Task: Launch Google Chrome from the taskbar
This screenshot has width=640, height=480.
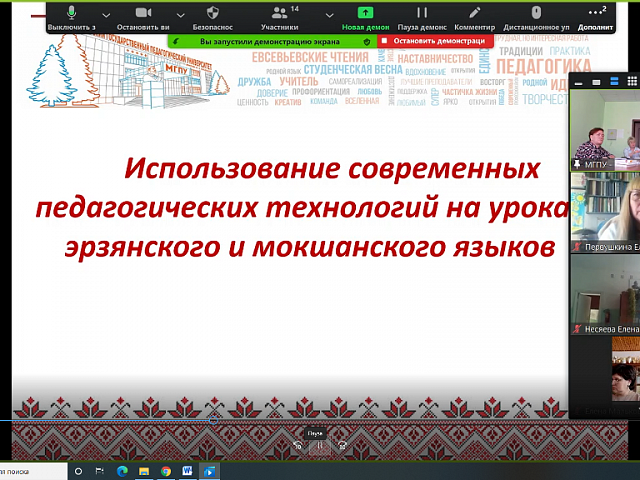Action: [x=165, y=469]
